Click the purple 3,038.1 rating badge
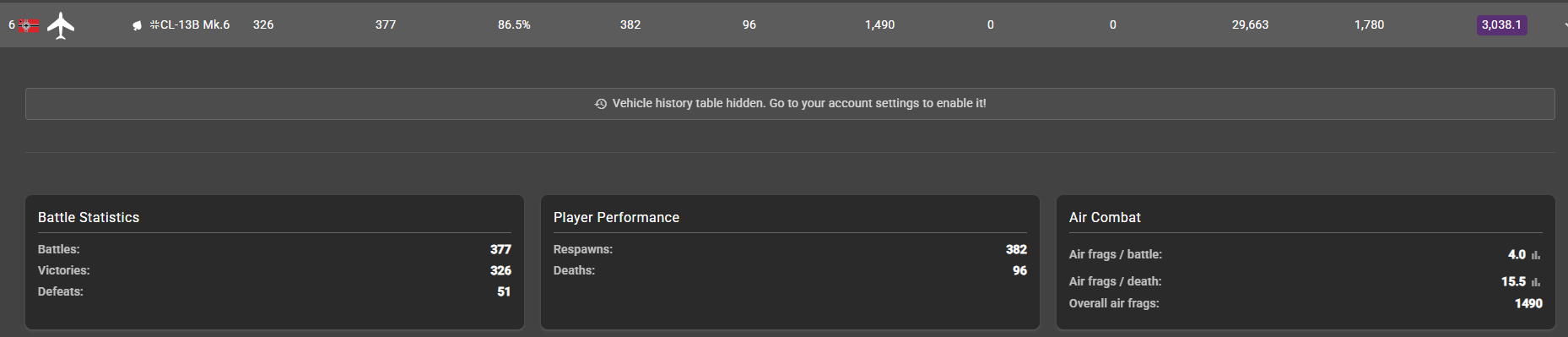The image size is (1568, 337). (x=1501, y=24)
